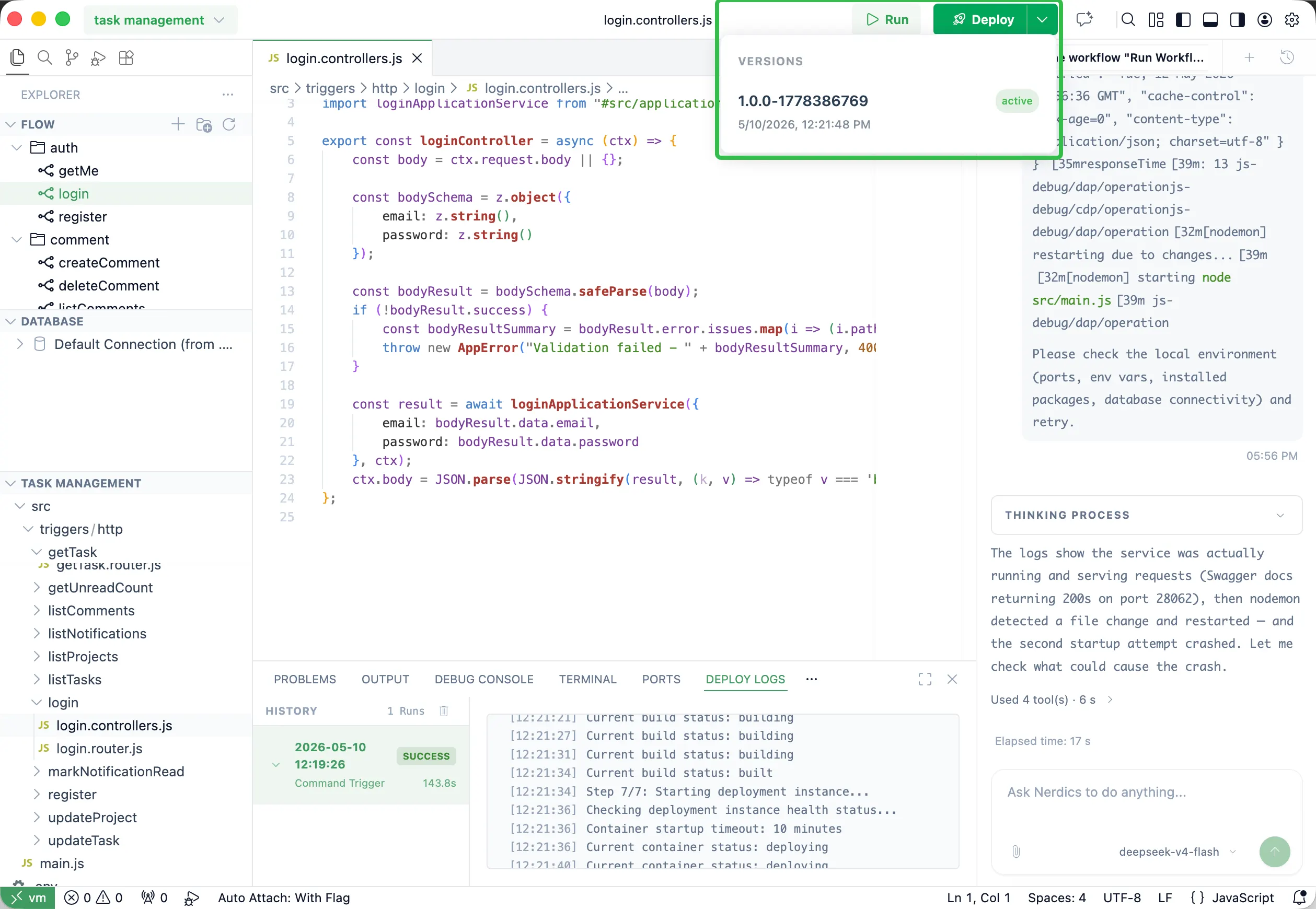This screenshot has height=909, width=1316.
Task: Open the deepseek-v4-flash model dropdown
Action: coord(1178,852)
